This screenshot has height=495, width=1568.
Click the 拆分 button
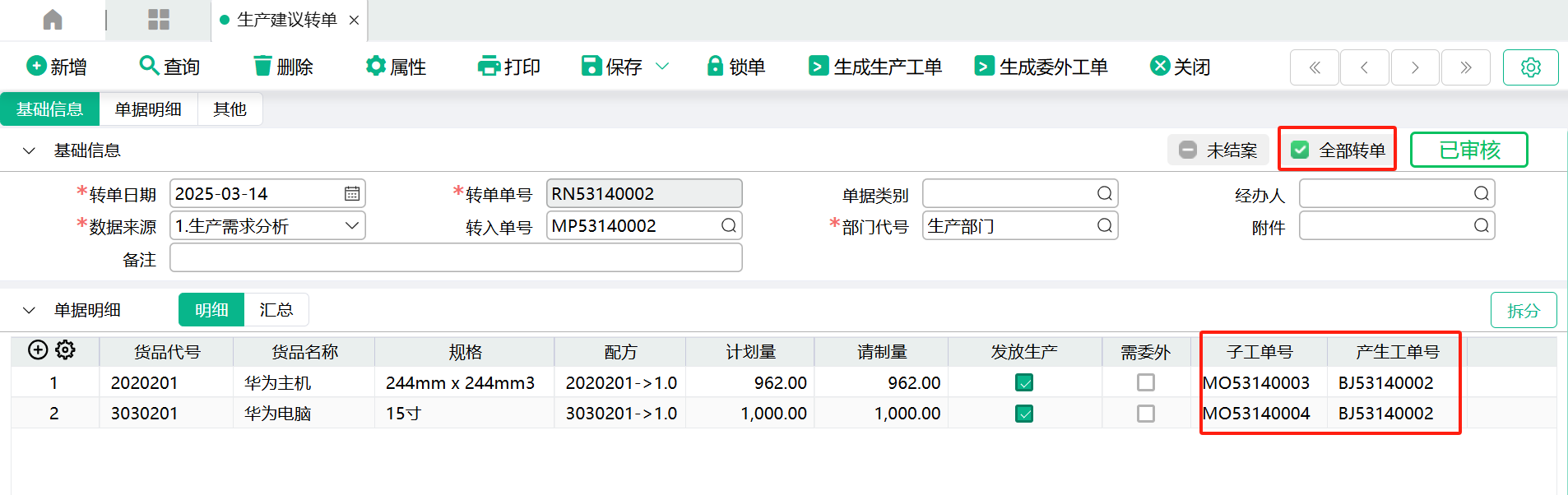pos(1523,311)
